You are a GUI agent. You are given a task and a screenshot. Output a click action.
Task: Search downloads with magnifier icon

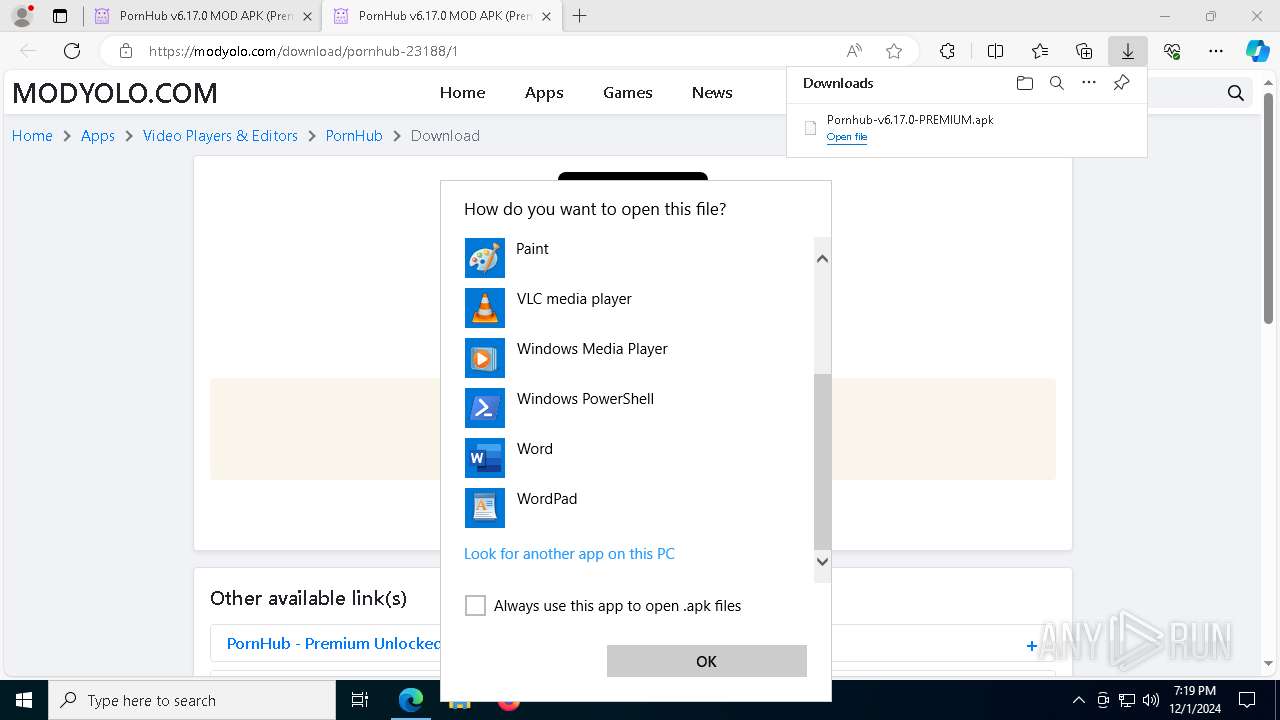tap(1056, 83)
